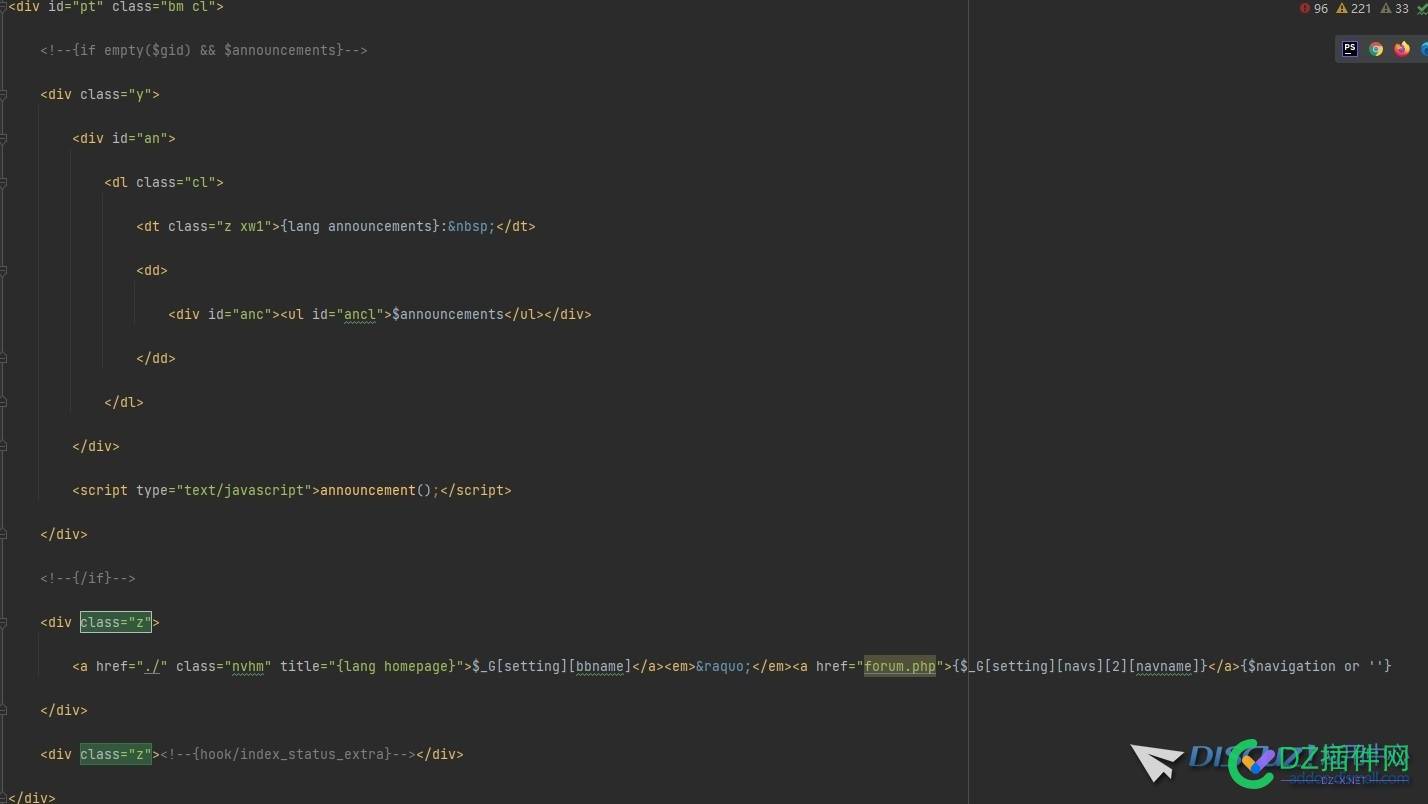Screen dimensions: 1428x804
Task: Place cursor on id="ancl" attribute
Action: click(348, 314)
